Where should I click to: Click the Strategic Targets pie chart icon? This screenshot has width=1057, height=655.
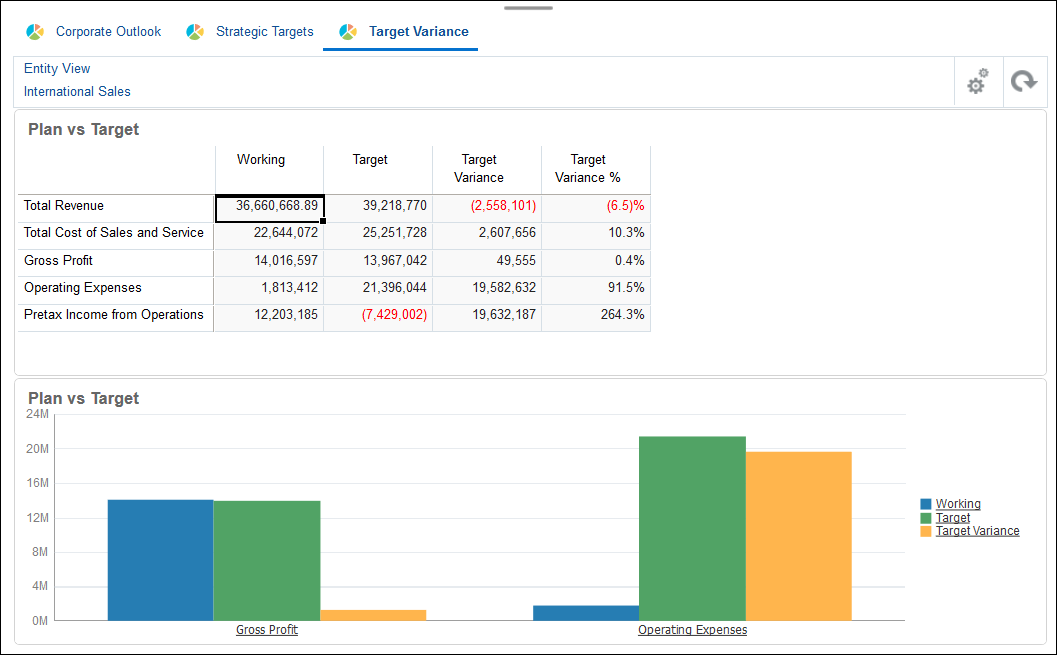(x=195, y=31)
